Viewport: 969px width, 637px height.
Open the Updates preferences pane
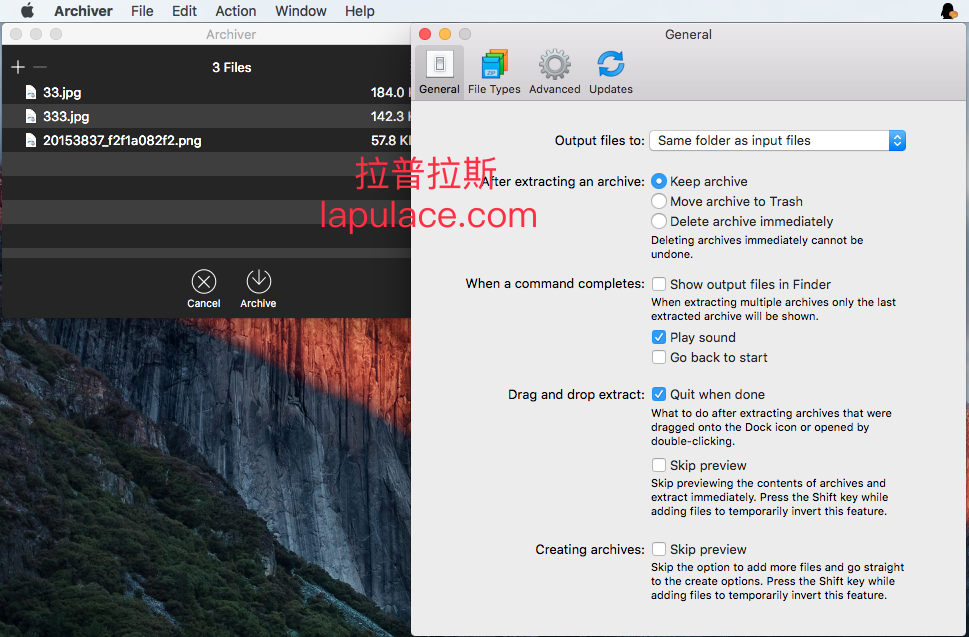pyautogui.click(x=611, y=72)
